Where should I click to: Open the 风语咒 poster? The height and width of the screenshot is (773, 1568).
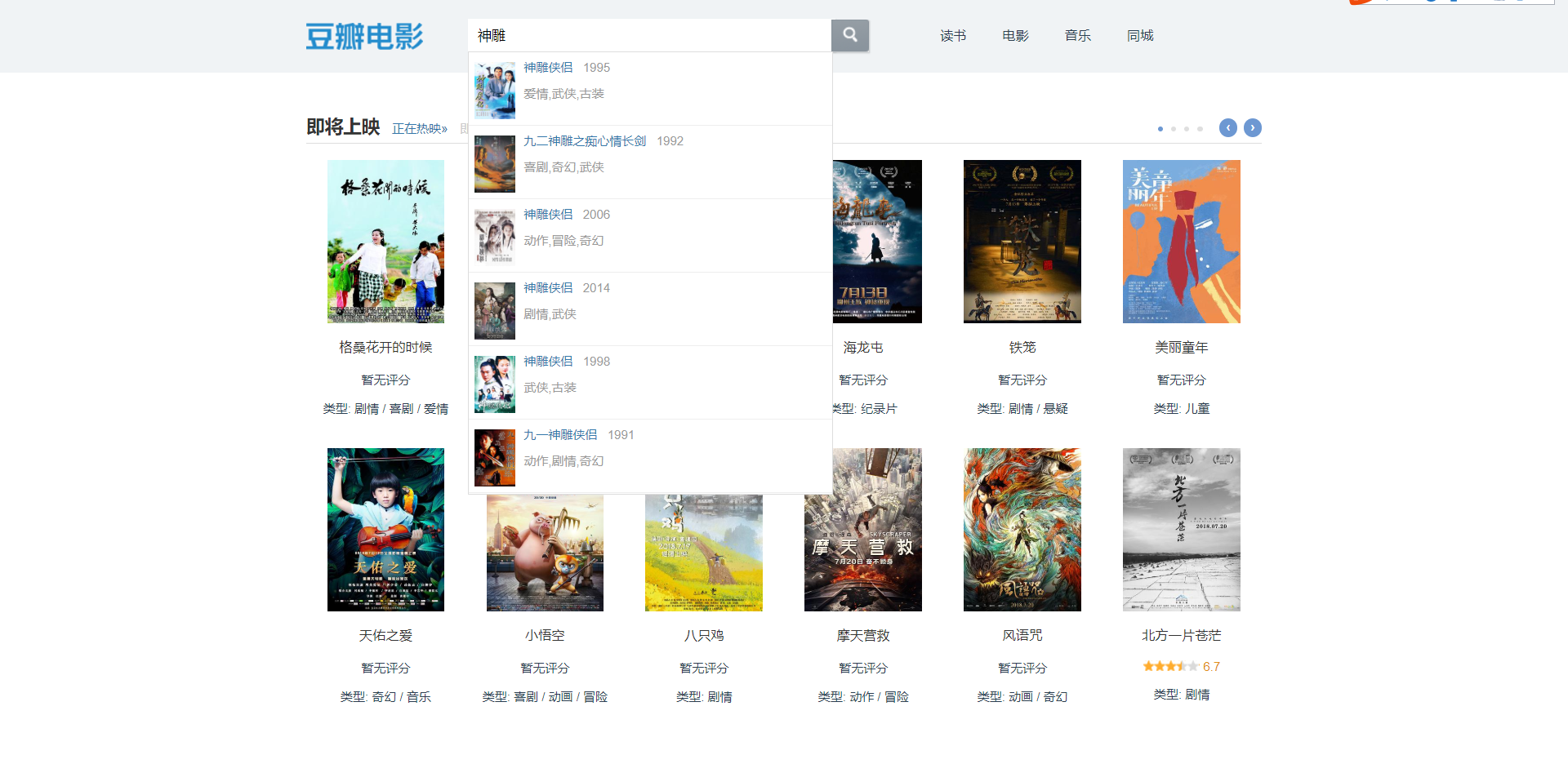point(1022,530)
